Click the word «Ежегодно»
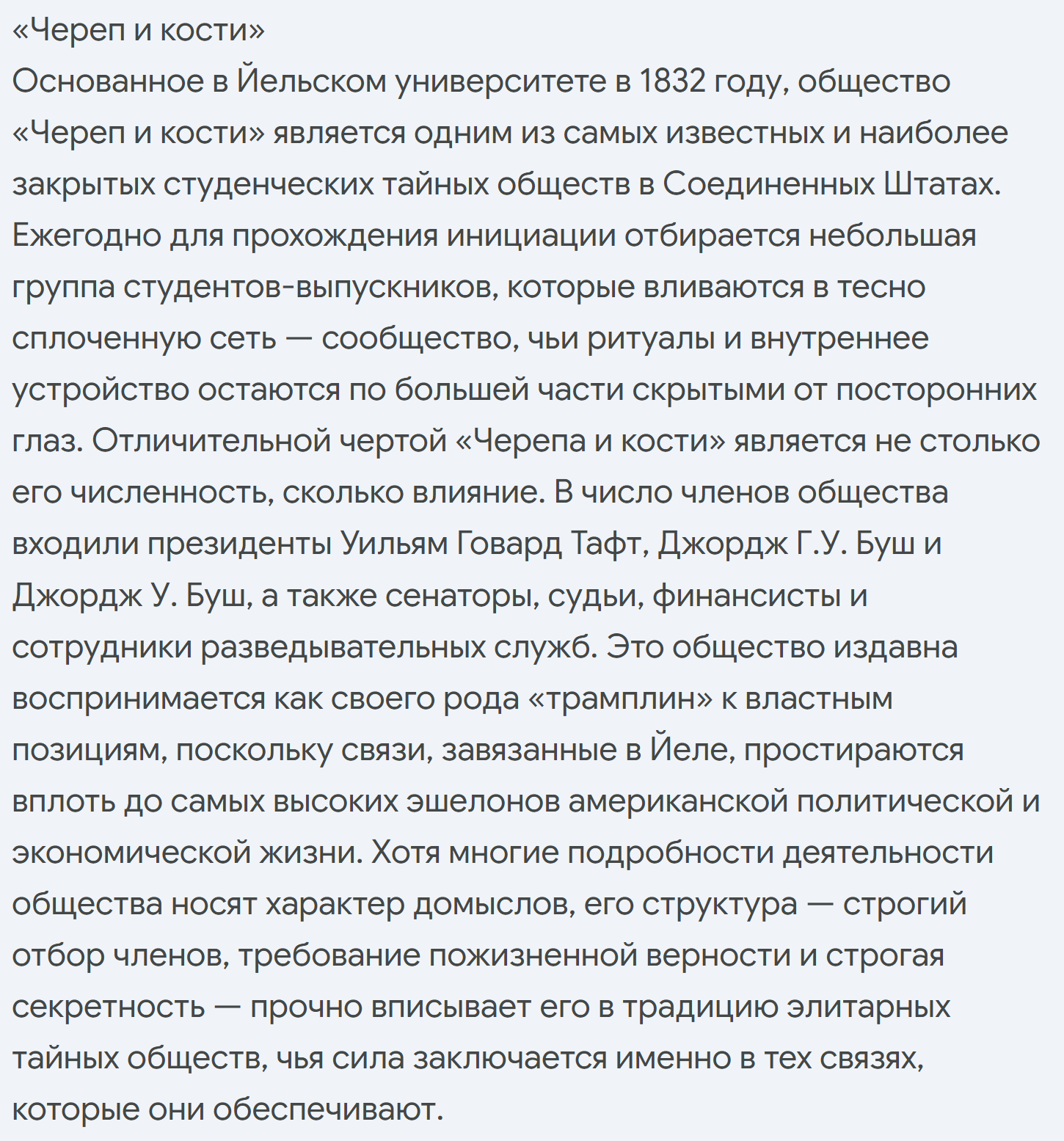 point(87,236)
